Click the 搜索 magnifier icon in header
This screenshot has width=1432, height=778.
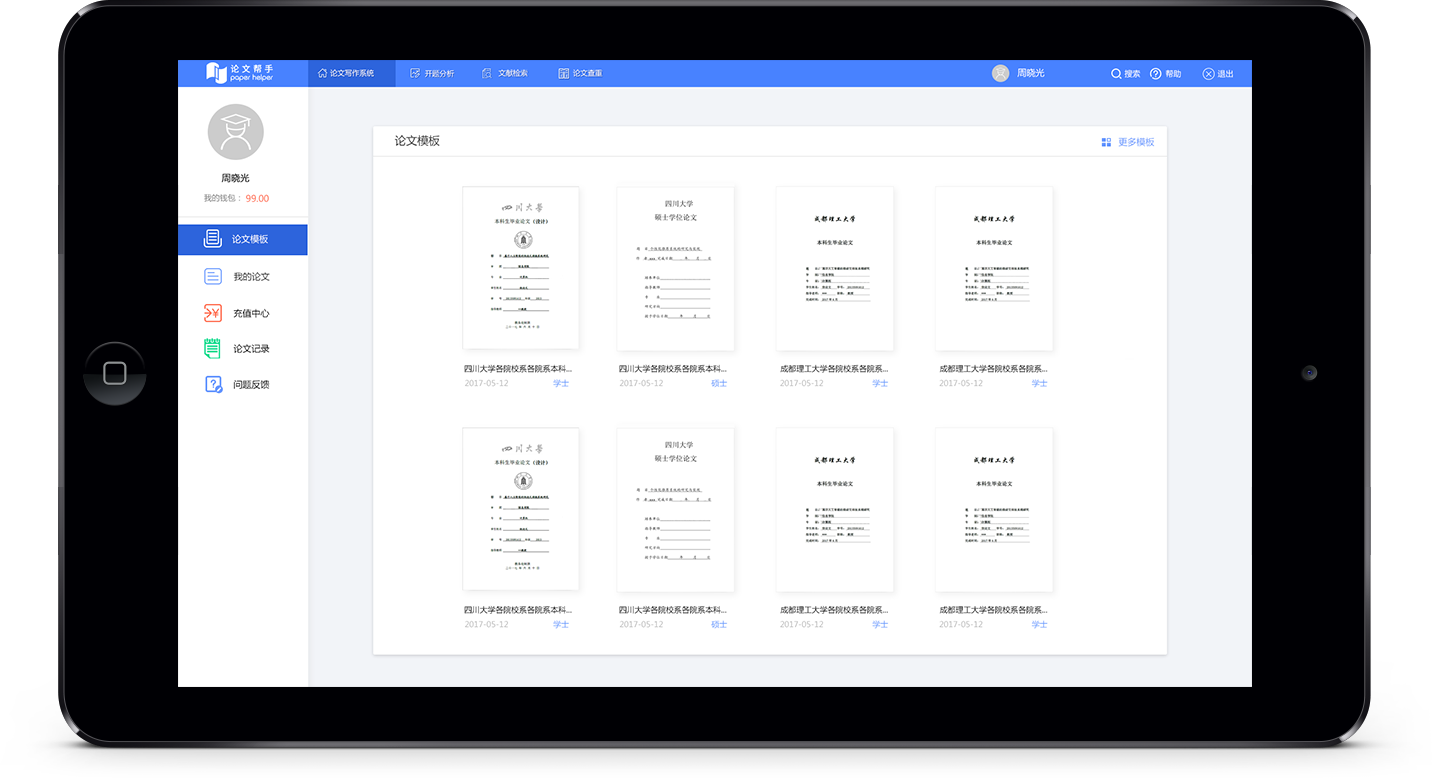coord(1116,74)
